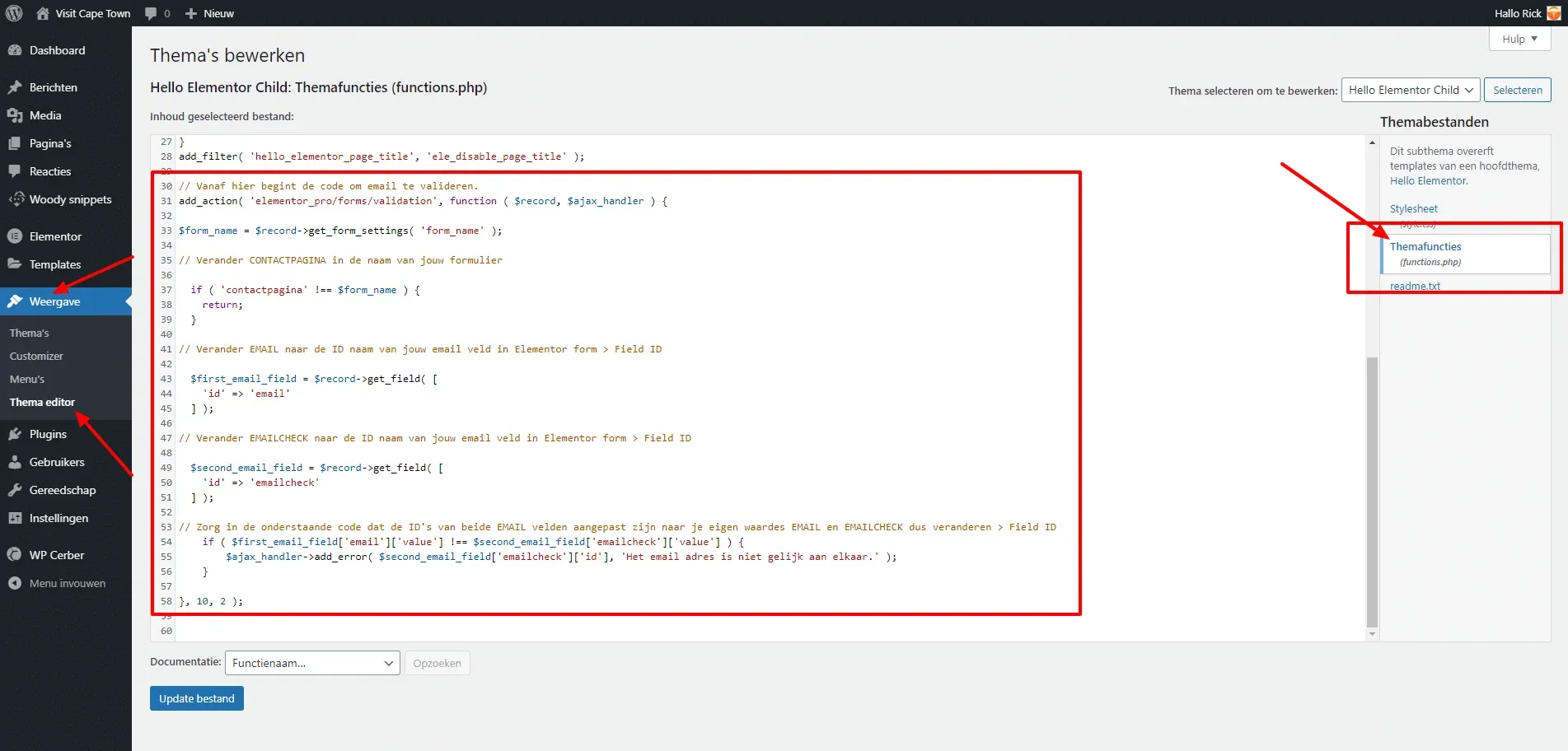Click the Update bestand button
1568x751 pixels.
196,698
